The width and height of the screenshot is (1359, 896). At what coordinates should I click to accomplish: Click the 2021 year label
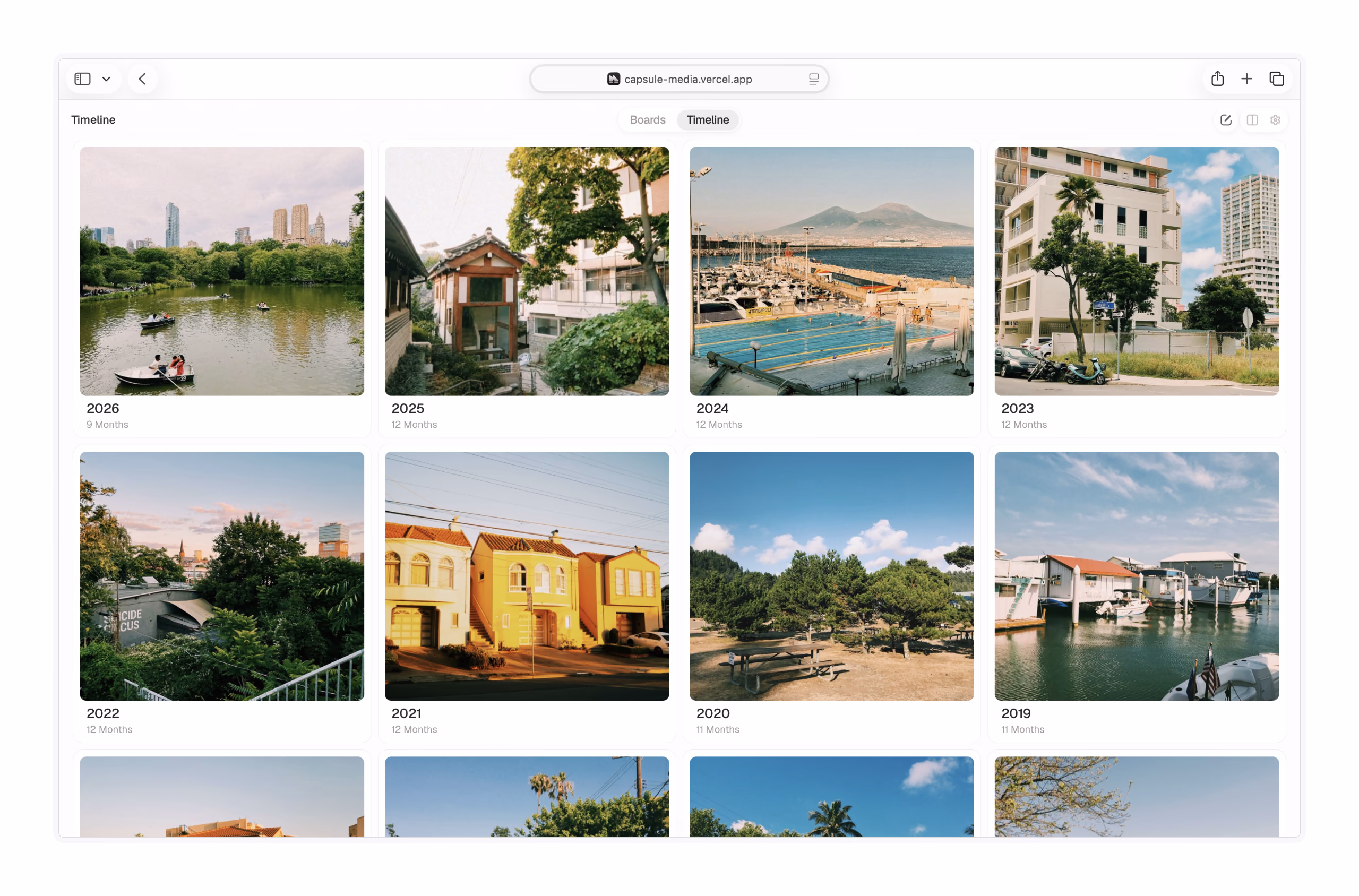coord(406,713)
